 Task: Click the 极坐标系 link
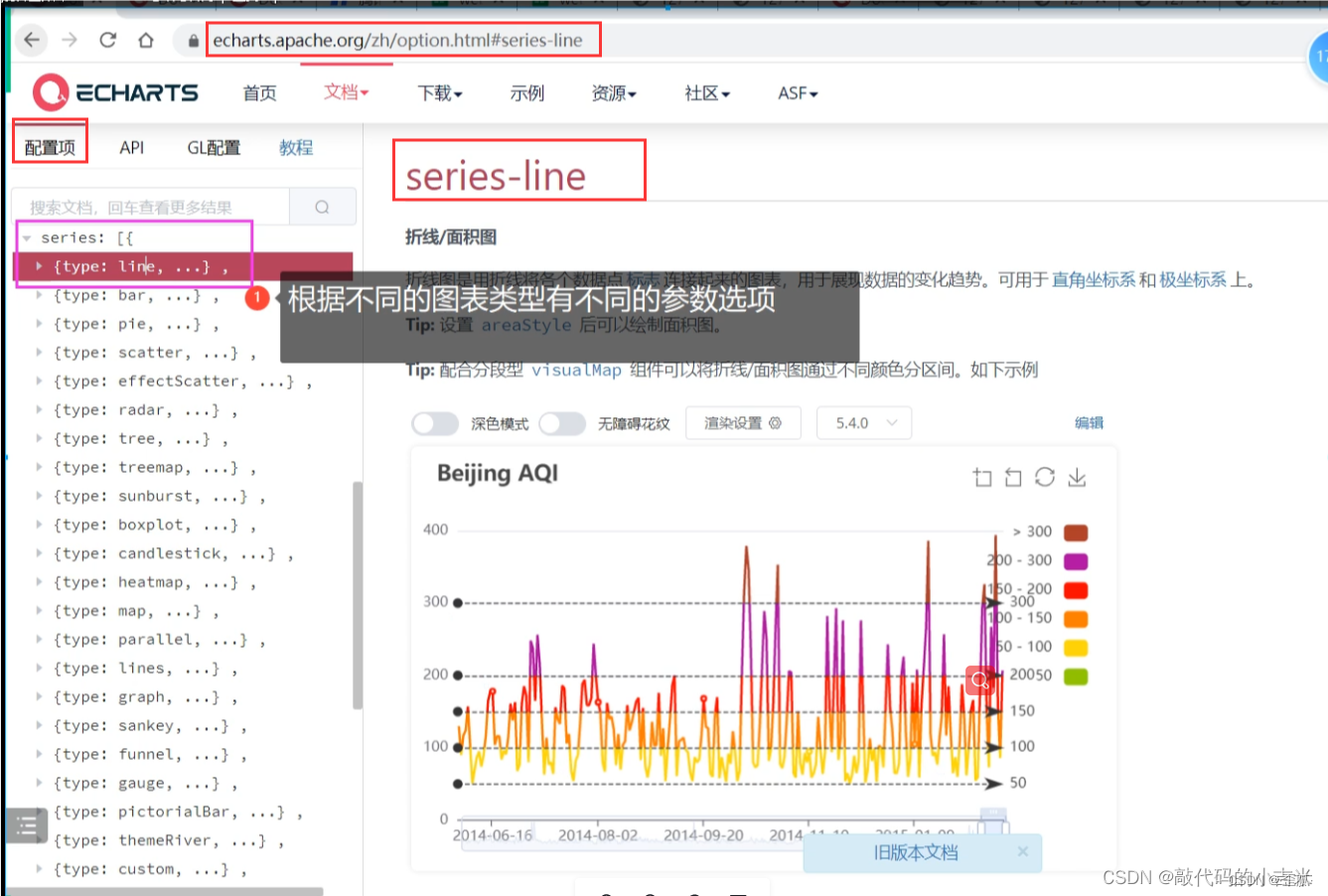[1193, 280]
